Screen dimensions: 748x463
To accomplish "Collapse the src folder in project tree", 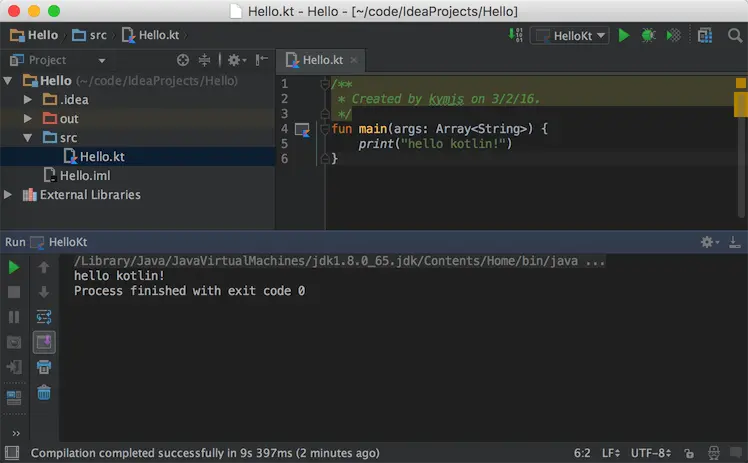I will tap(28, 138).
